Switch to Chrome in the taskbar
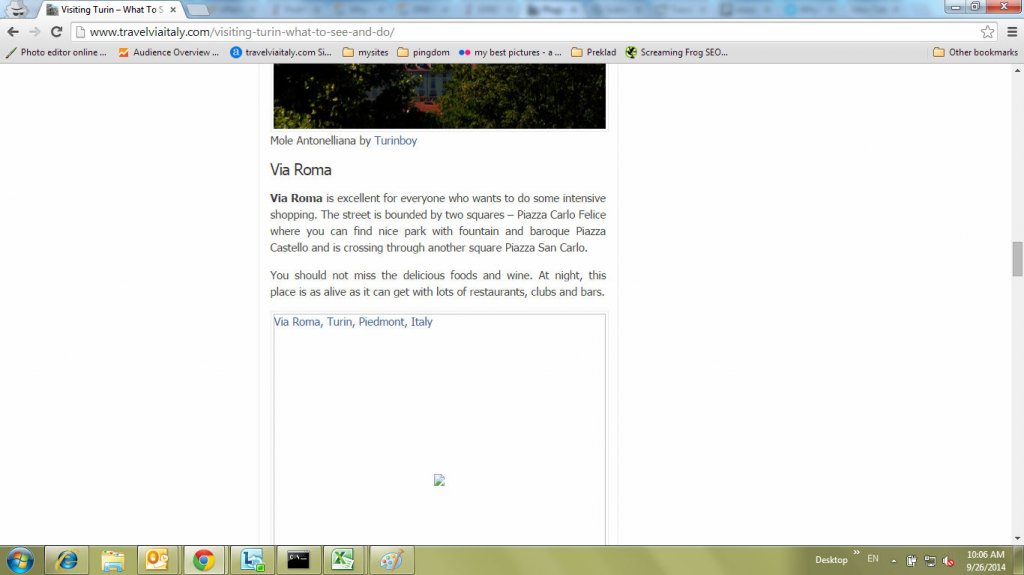Viewport: 1024px width, 575px height. coord(204,561)
